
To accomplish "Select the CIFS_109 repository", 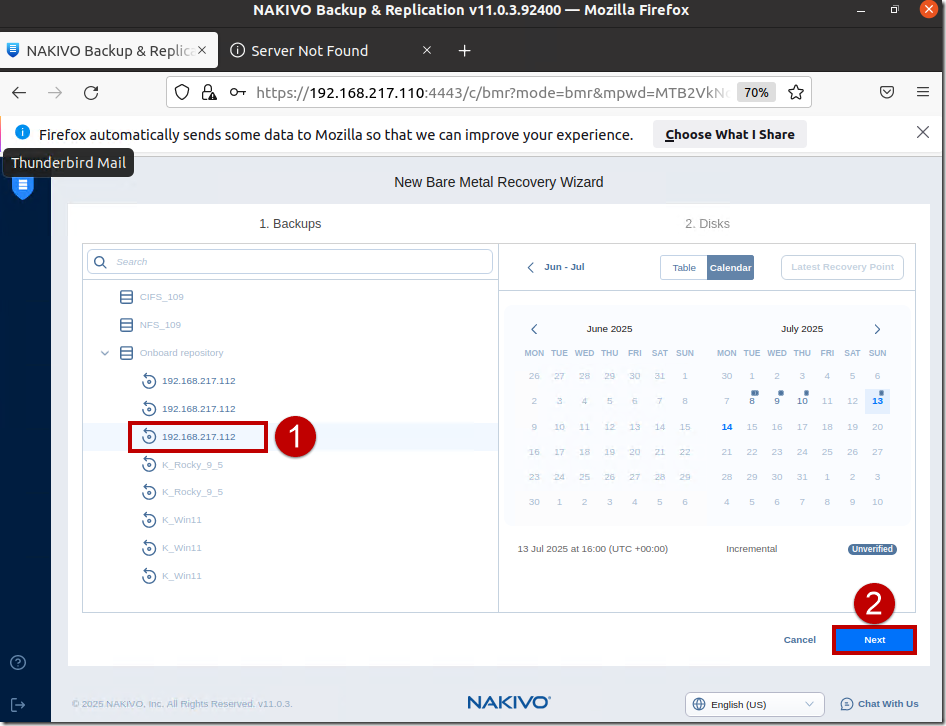I will [x=161, y=297].
